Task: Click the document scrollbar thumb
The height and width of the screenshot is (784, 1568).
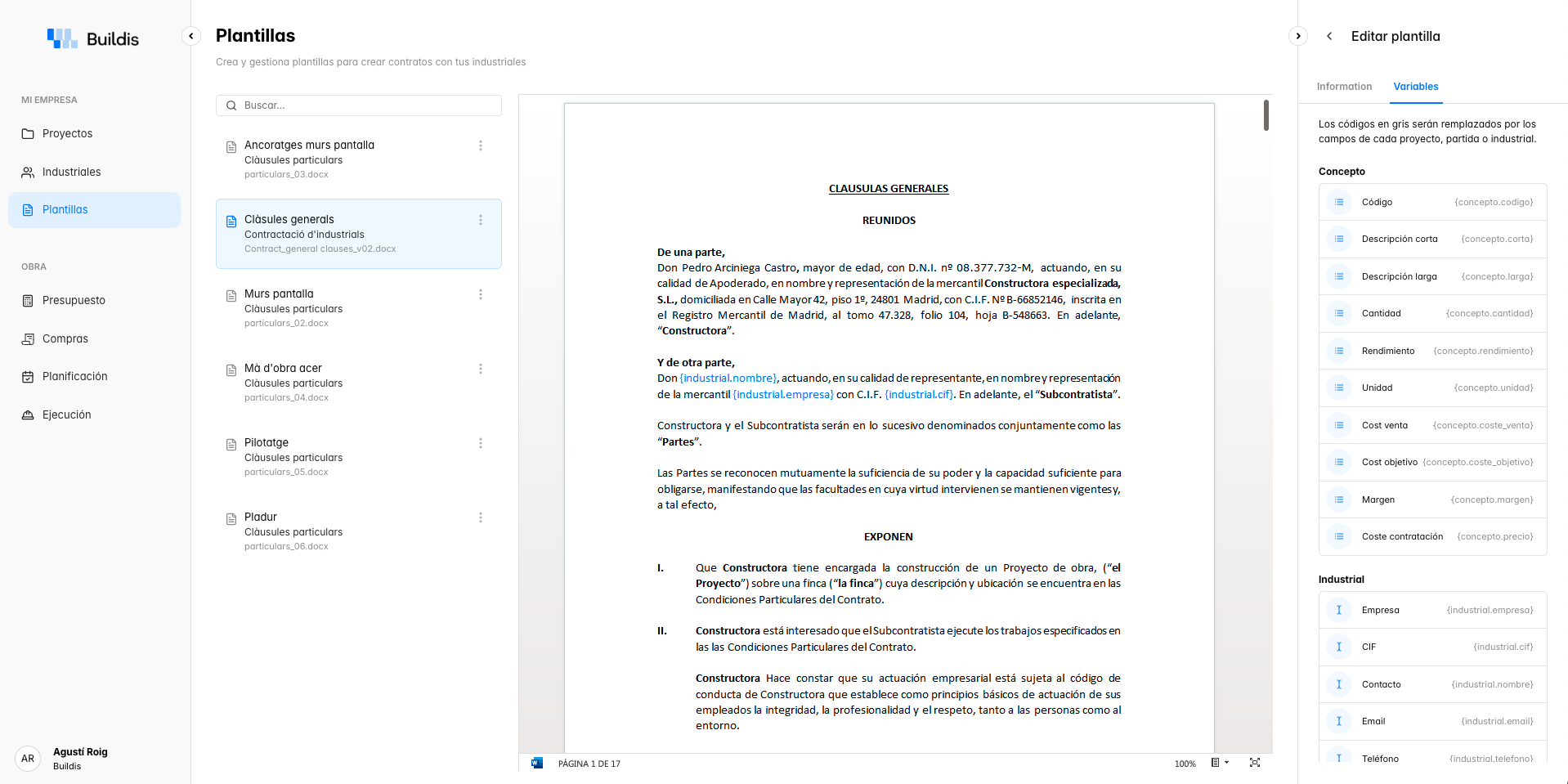Action: click(1266, 115)
